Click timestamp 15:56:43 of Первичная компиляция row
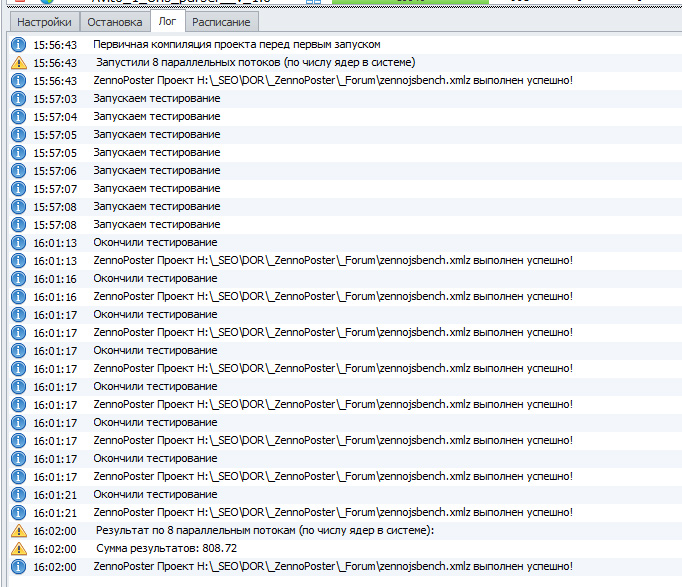Screen dimensions: 682x587 (55, 45)
